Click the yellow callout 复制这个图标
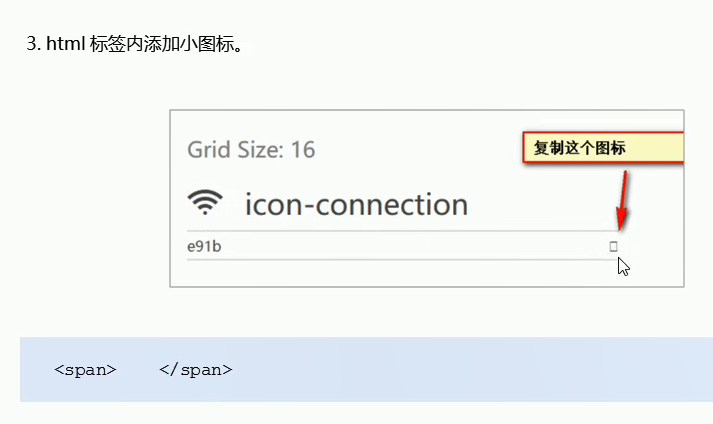Viewport: 713px width, 424px height. click(603, 147)
